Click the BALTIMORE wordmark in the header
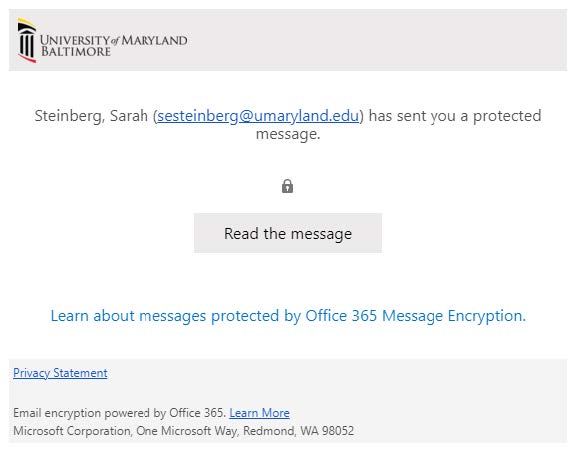Image resolution: width=579 pixels, height=453 pixels. point(76,51)
